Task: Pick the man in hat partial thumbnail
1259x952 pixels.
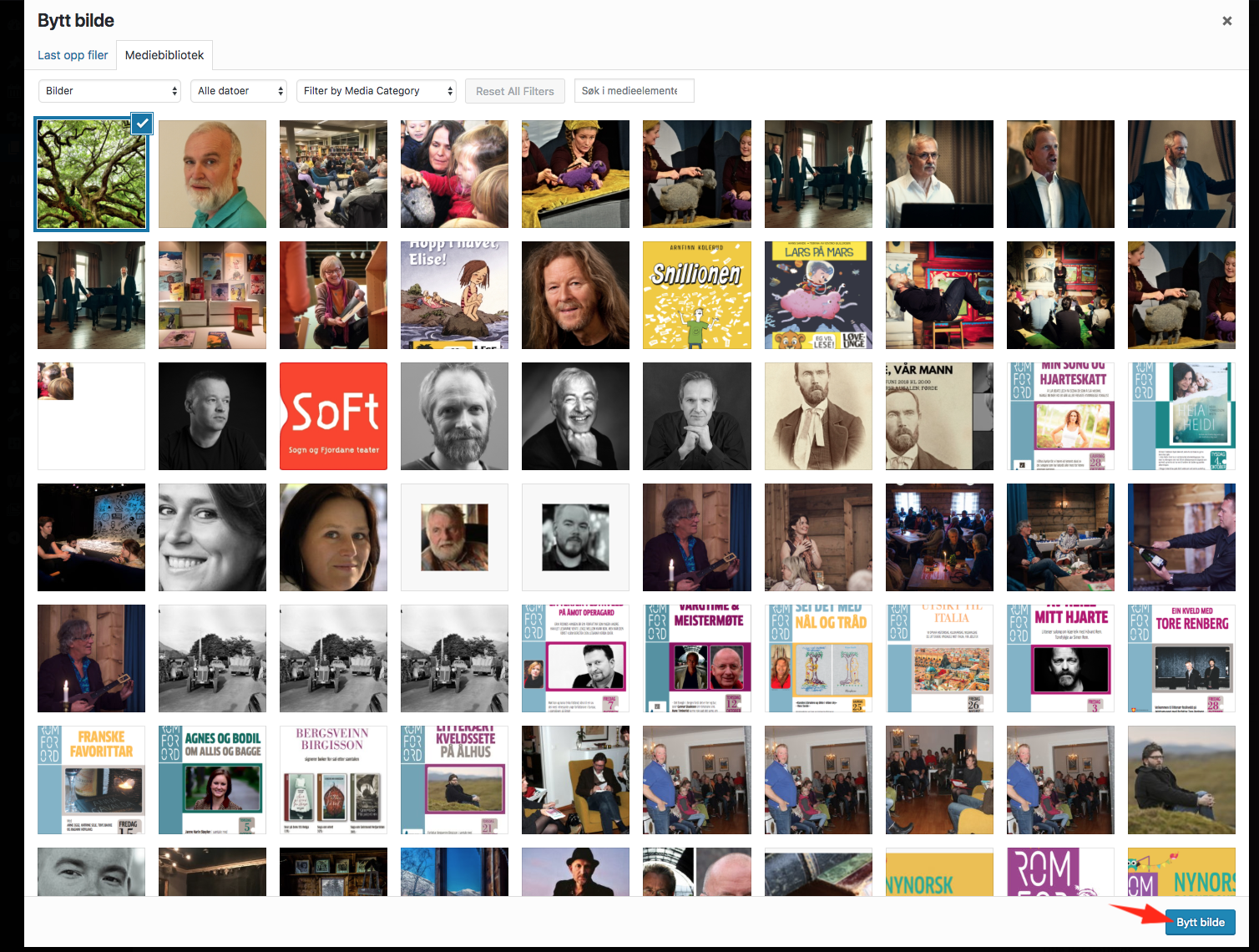Action: pos(575,872)
